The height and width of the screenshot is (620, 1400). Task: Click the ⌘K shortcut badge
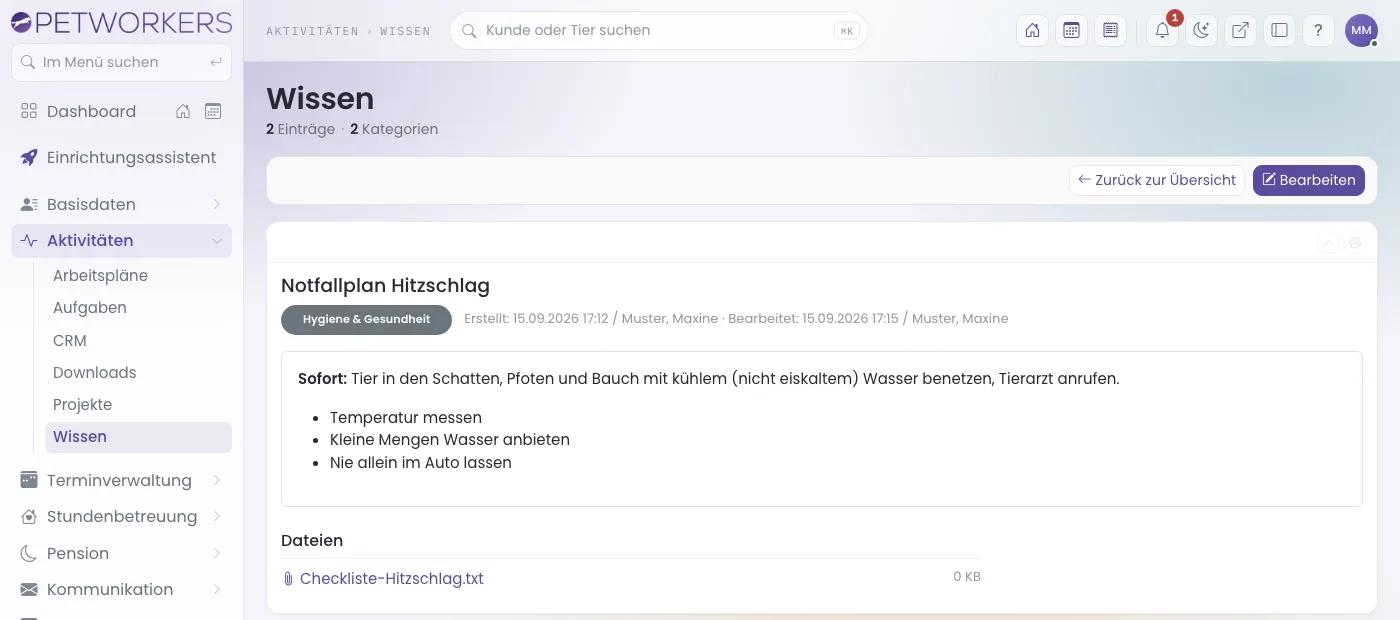[x=847, y=31]
